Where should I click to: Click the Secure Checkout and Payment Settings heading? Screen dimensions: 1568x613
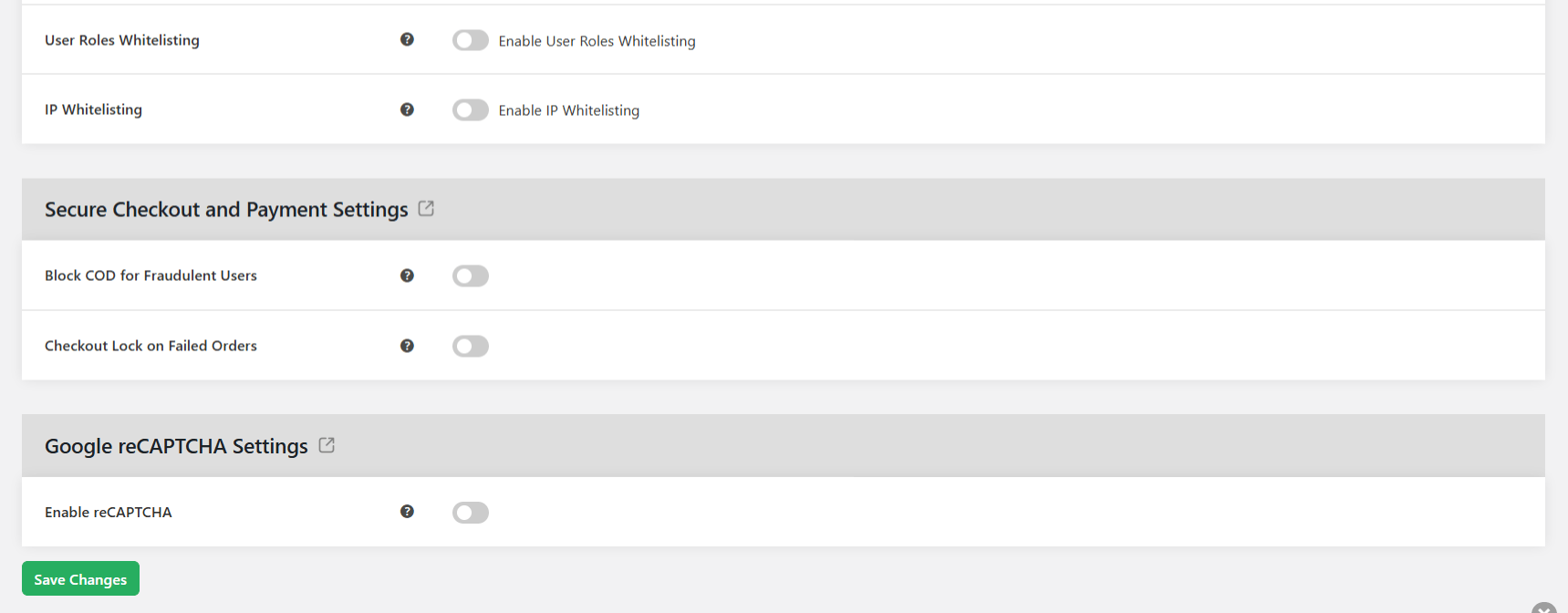(x=225, y=209)
